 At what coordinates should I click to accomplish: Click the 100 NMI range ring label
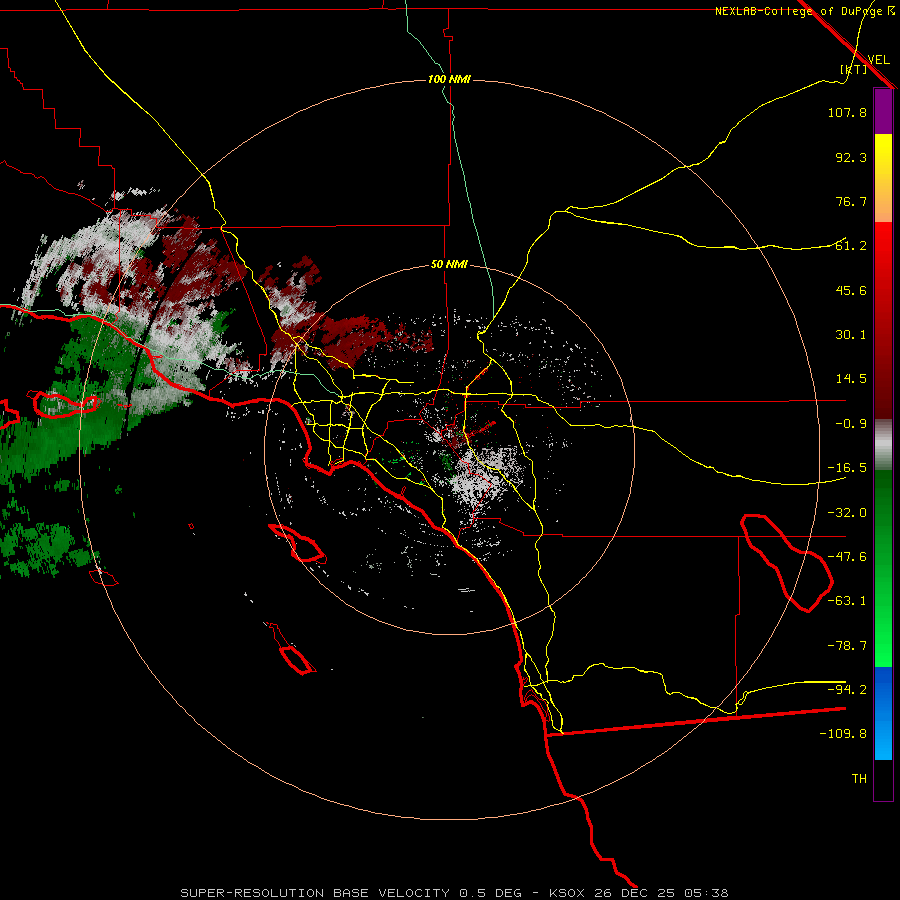[x=449, y=79]
